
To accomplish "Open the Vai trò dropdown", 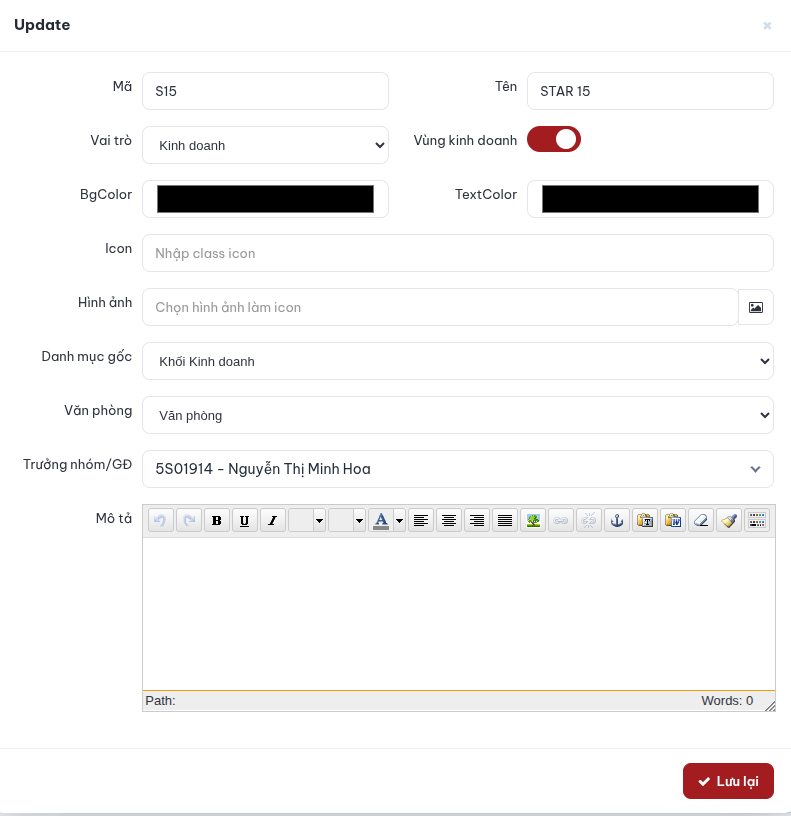I will (x=265, y=145).
